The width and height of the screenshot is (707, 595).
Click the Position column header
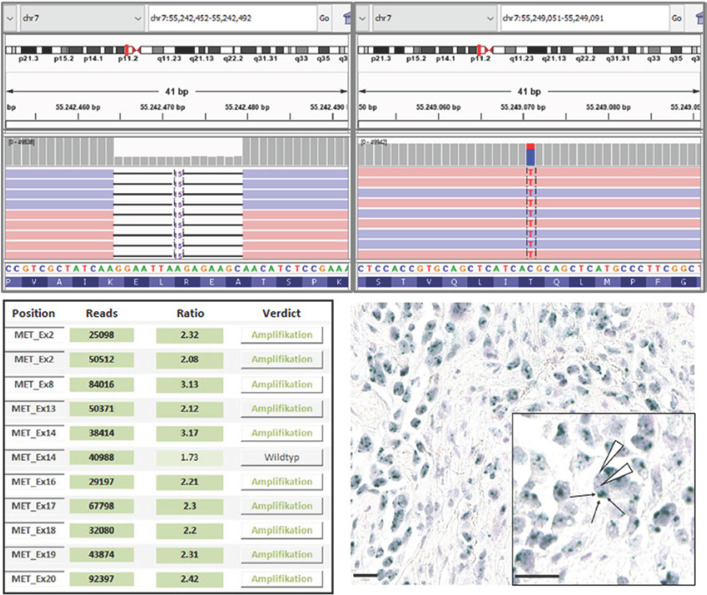(x=33, y=313)
